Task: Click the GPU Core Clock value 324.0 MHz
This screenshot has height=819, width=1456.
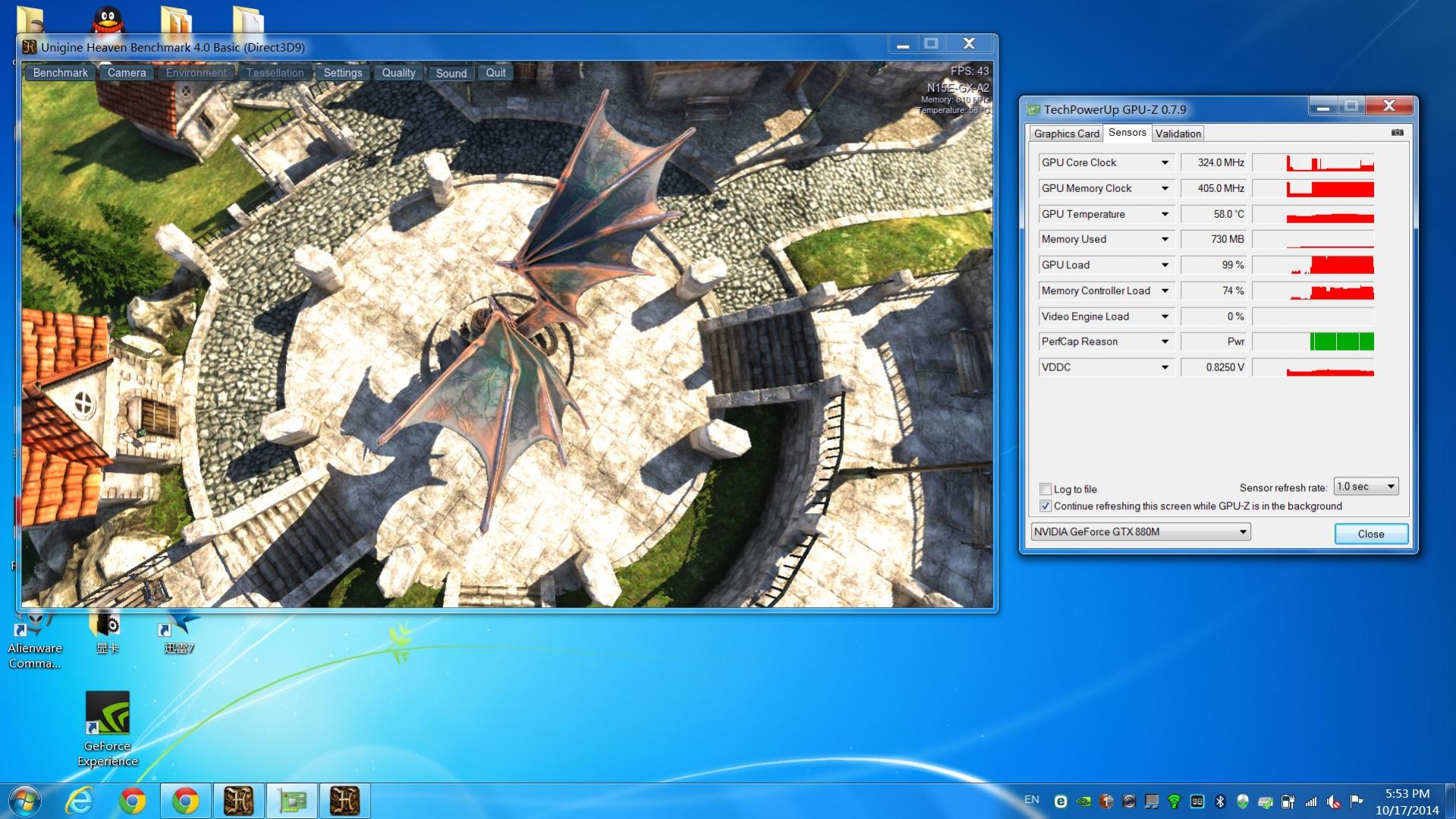Action: 1215,162
